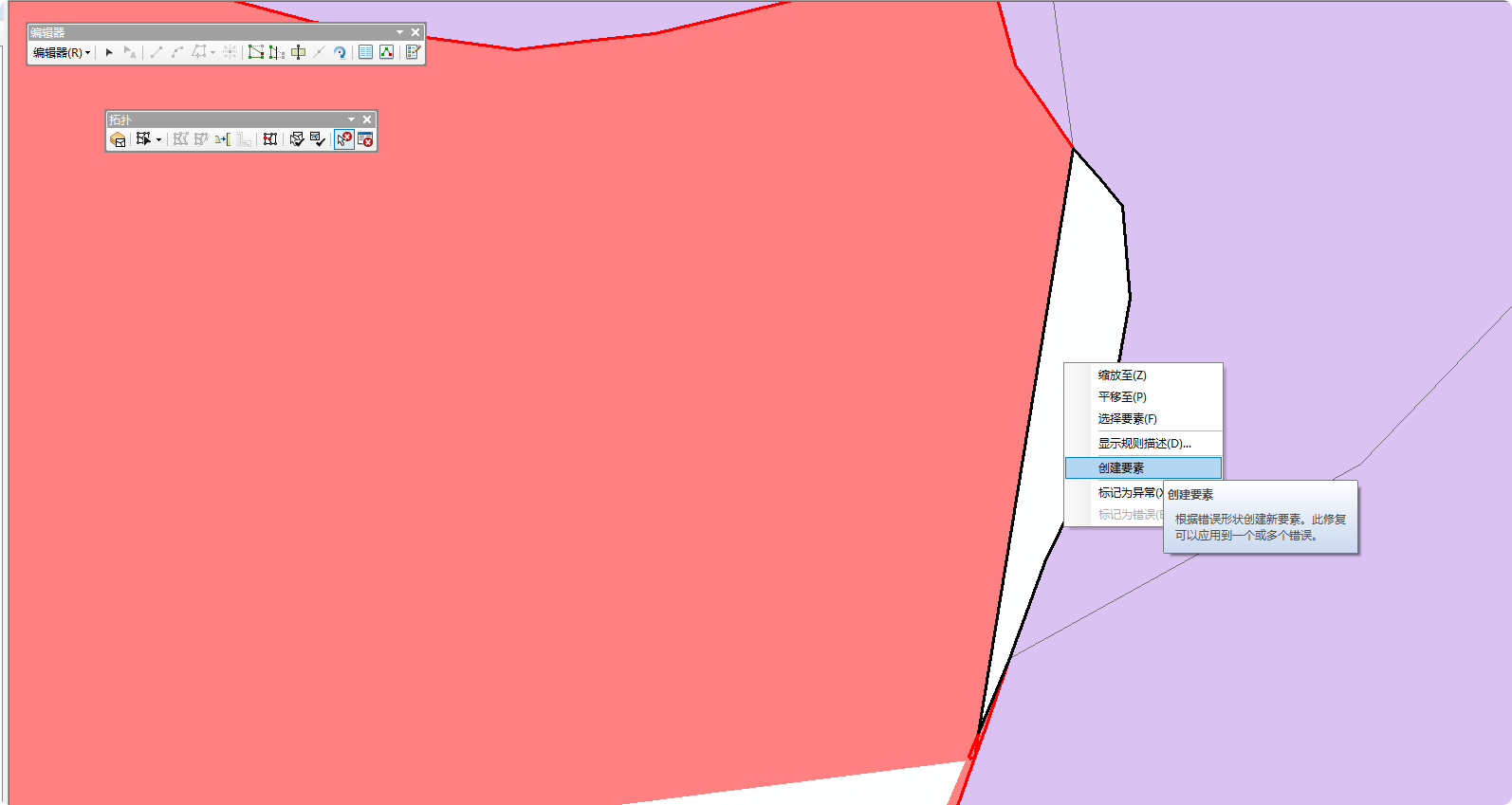Open the 编辑器 toolbar options arrow
1512x805 pixels.
(x=399, y=32)
